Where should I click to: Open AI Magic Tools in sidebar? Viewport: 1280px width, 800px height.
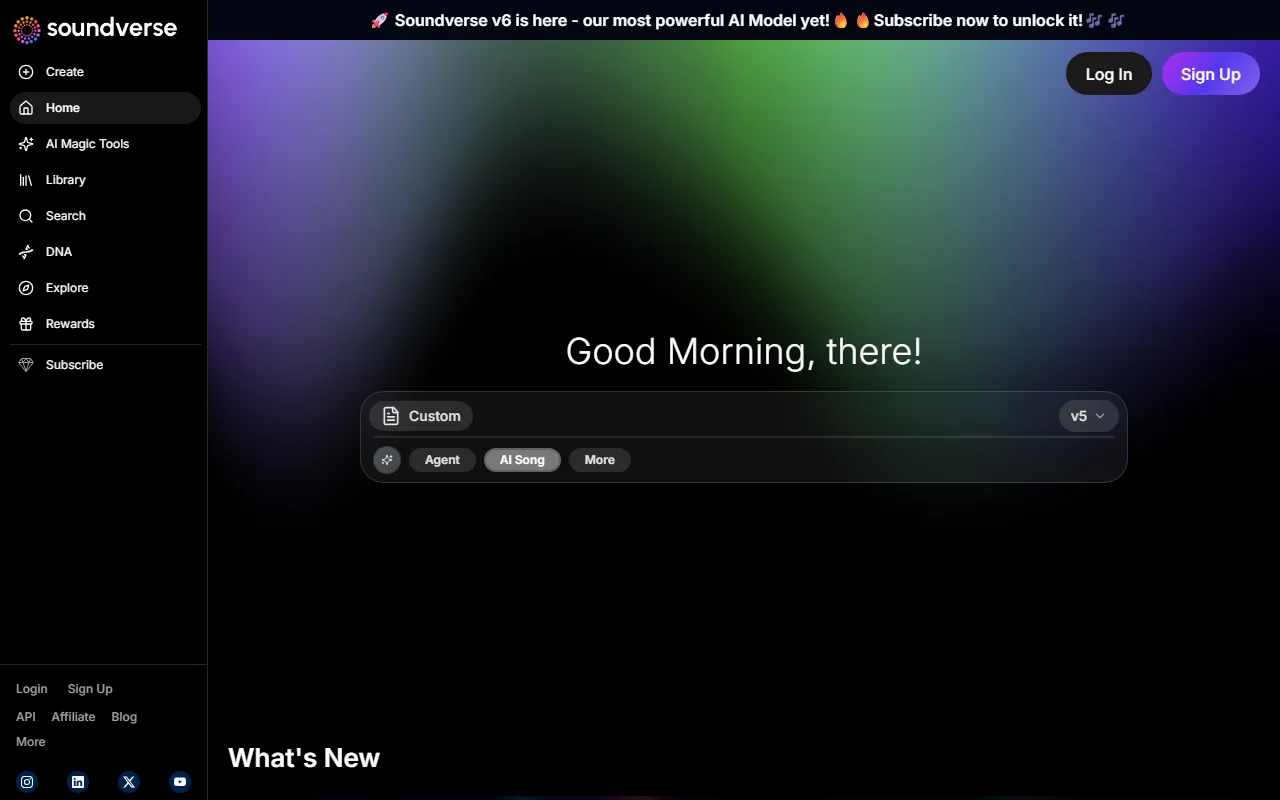87,144
